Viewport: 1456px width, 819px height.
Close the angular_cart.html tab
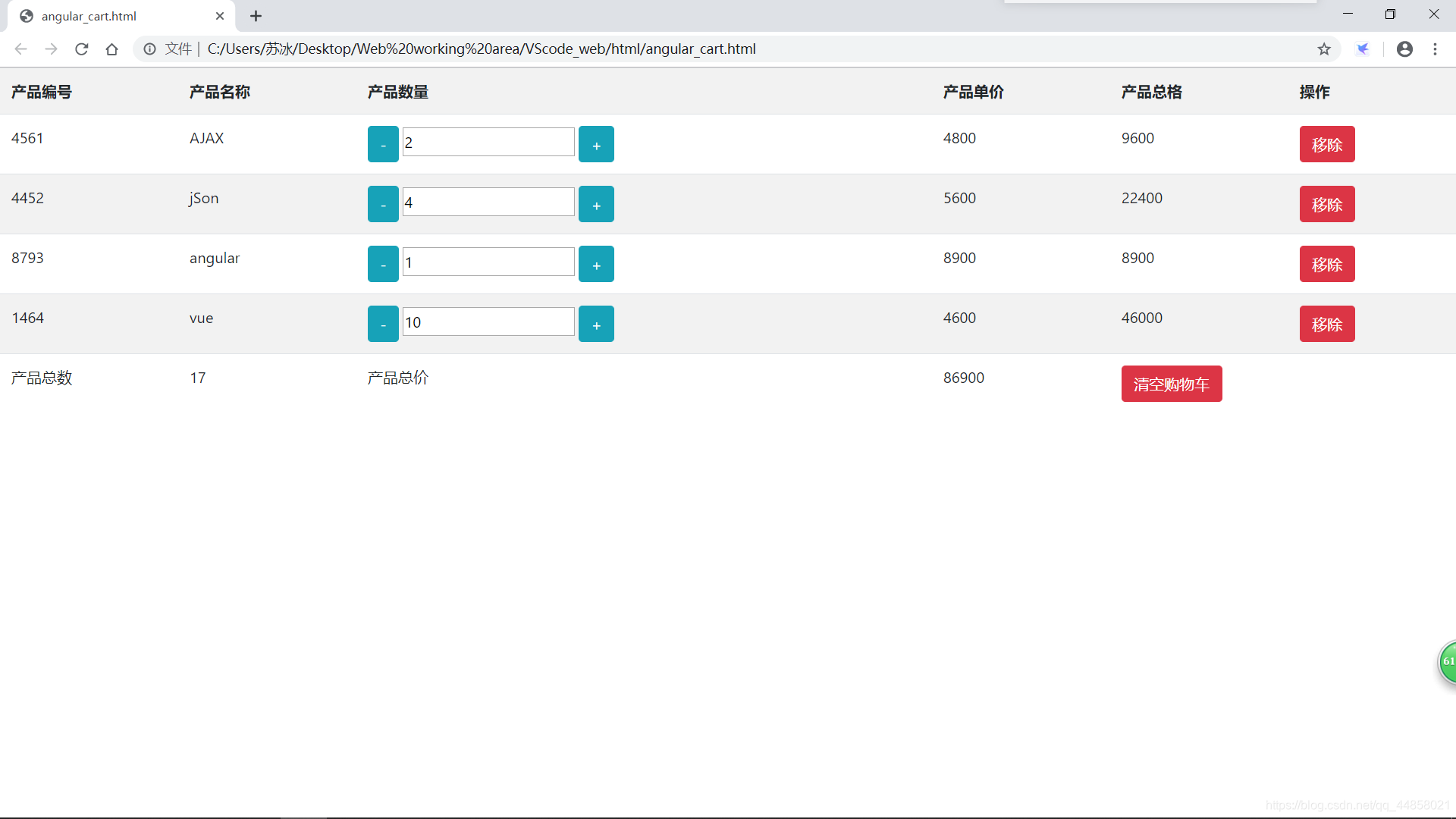[220, 16]
